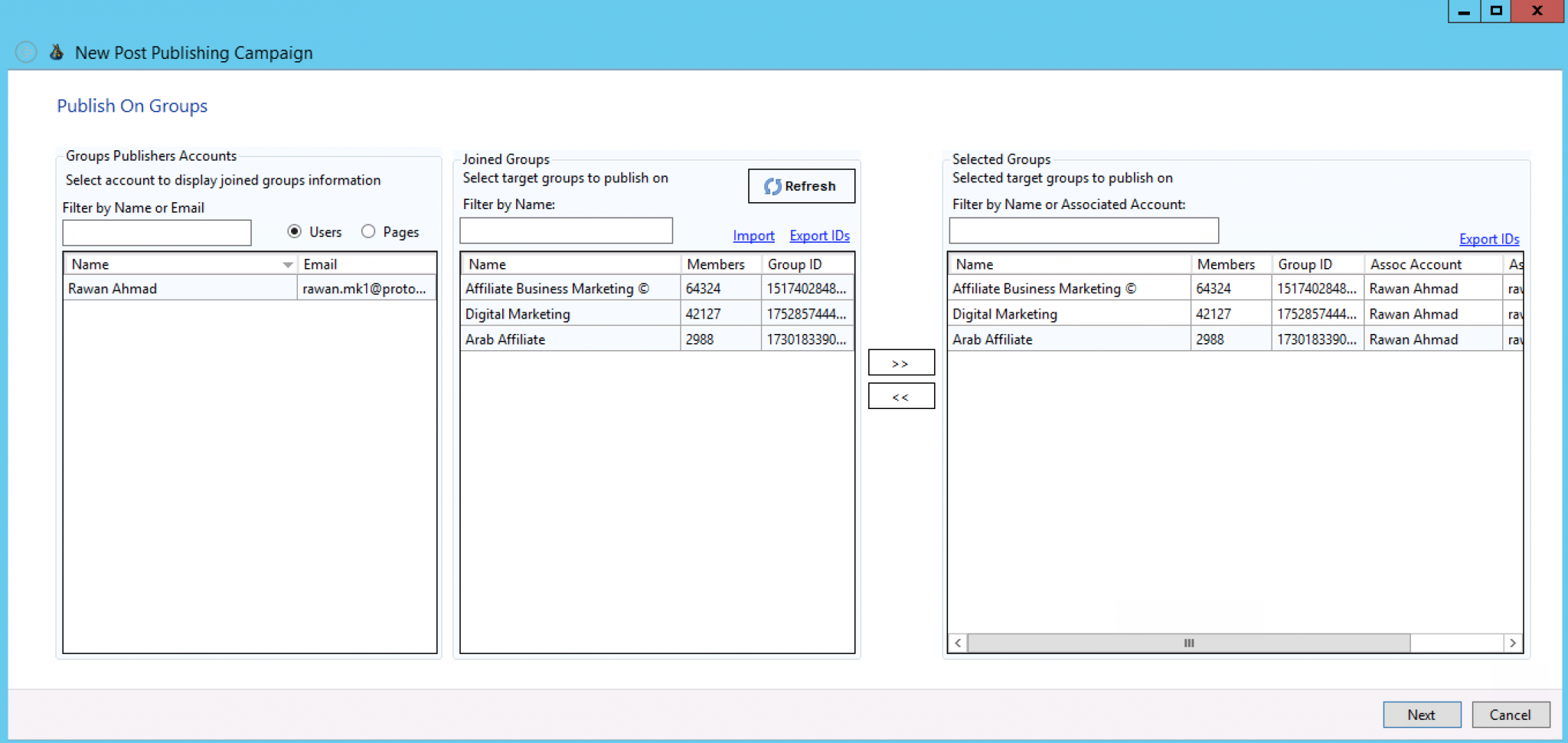Select the Users radio button

tap(295, 231)
